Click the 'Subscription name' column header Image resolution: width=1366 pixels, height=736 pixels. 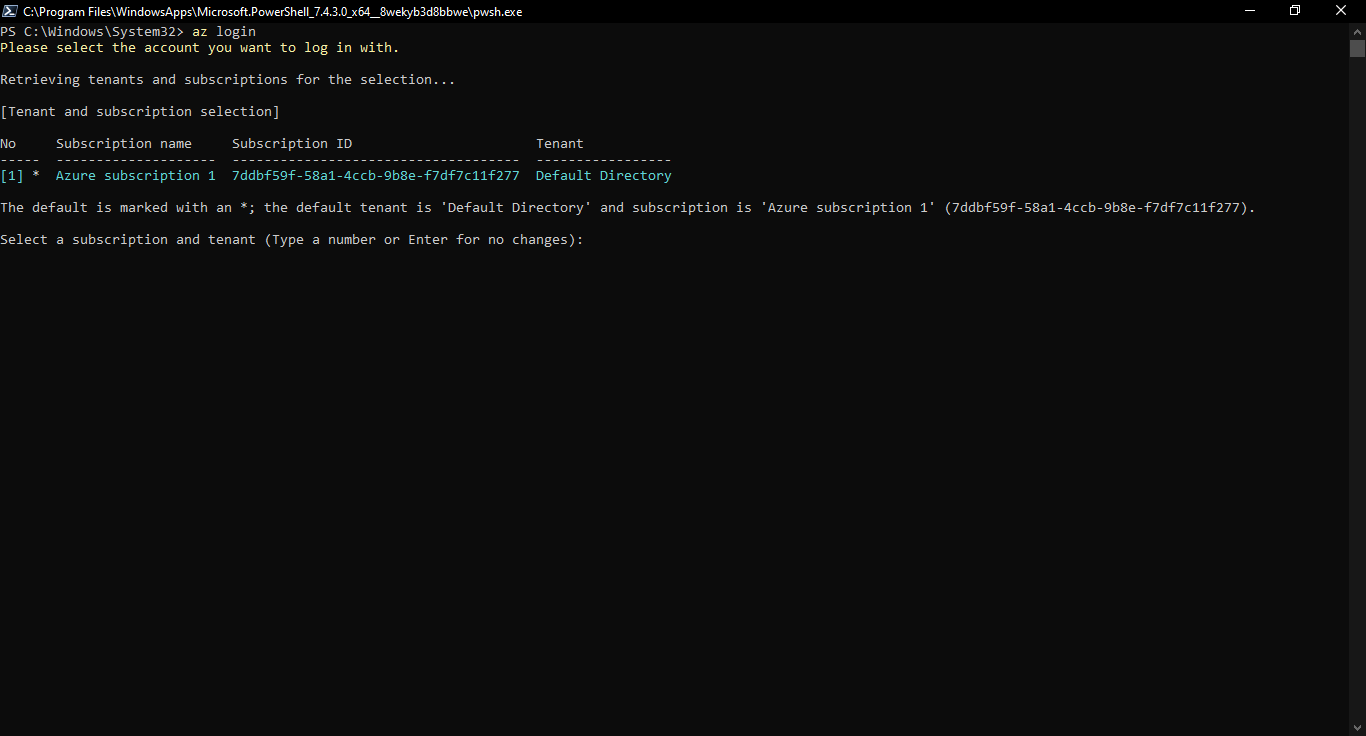tap(124, 144)
